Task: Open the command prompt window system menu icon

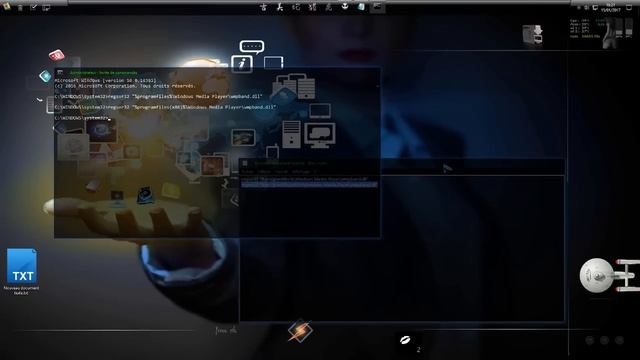Action: click(x=60, y=73)
